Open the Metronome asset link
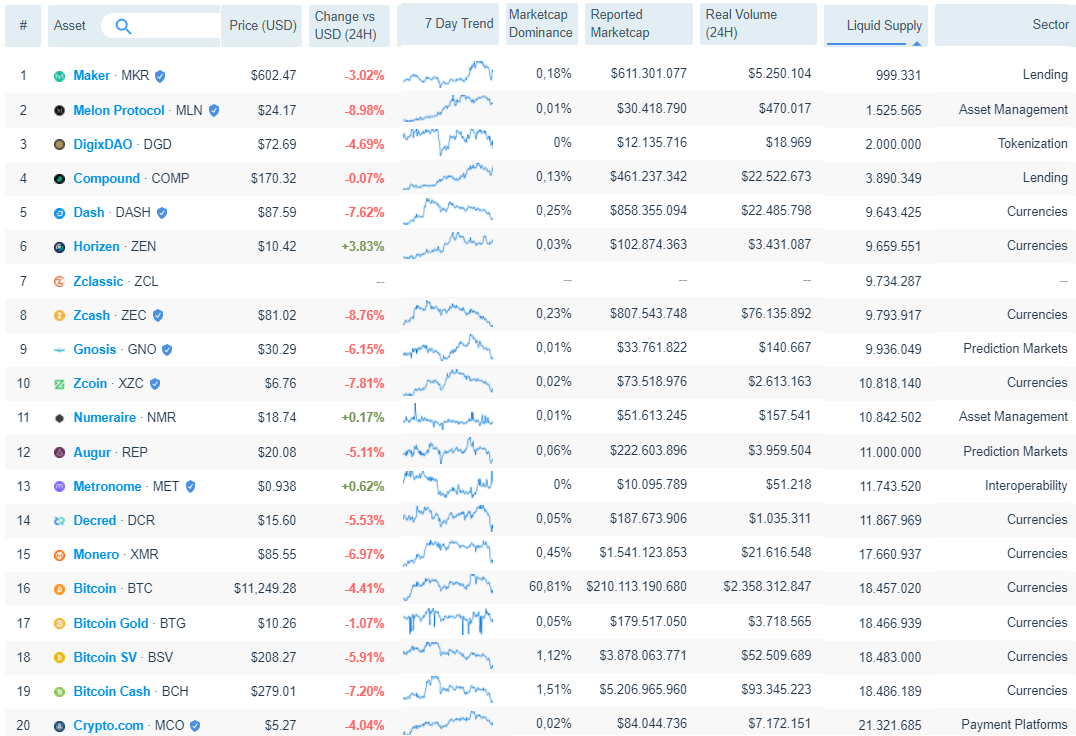 [x=107, y=486]
